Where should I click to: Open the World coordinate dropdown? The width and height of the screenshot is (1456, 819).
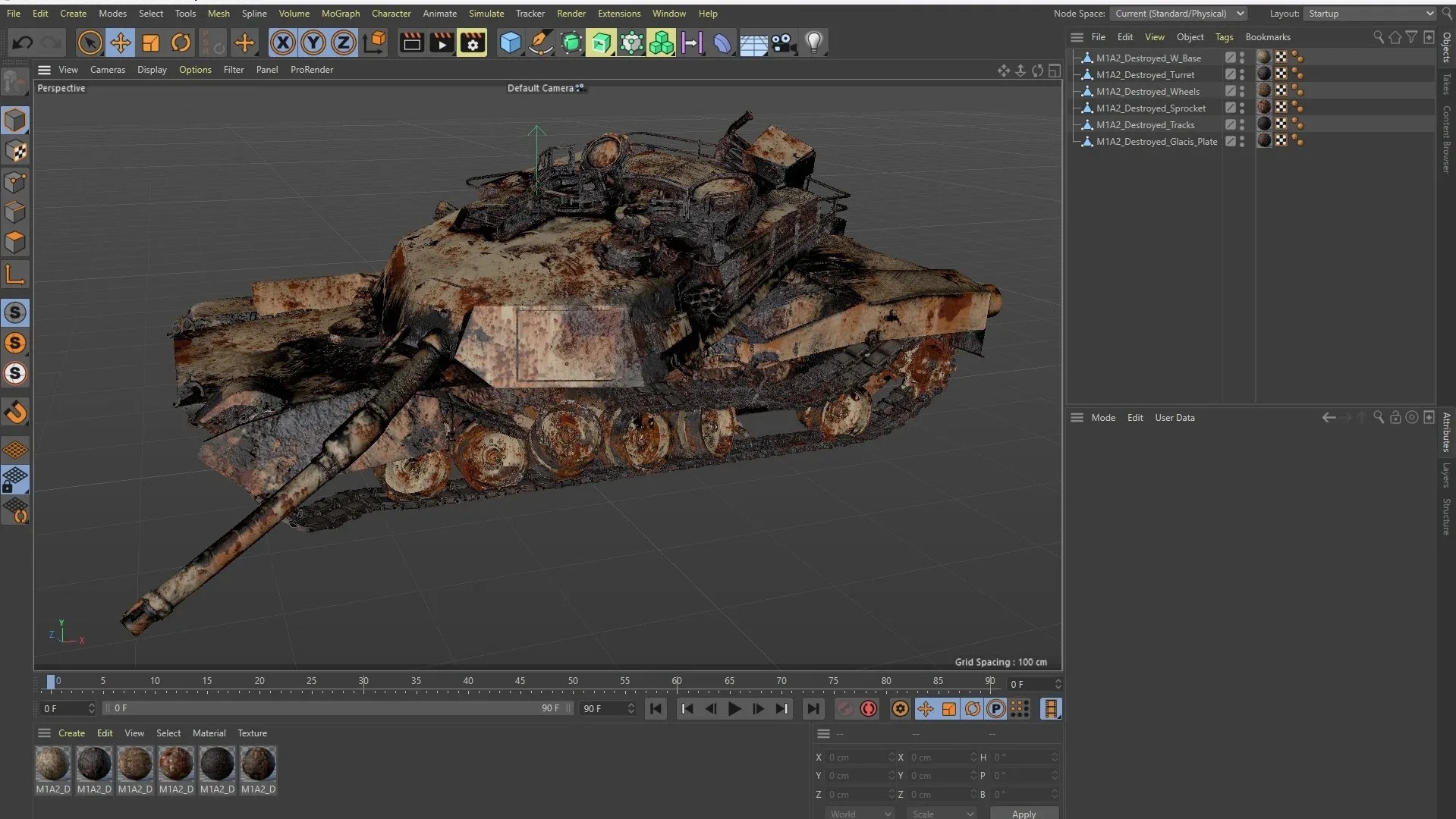tap(859, 813)
